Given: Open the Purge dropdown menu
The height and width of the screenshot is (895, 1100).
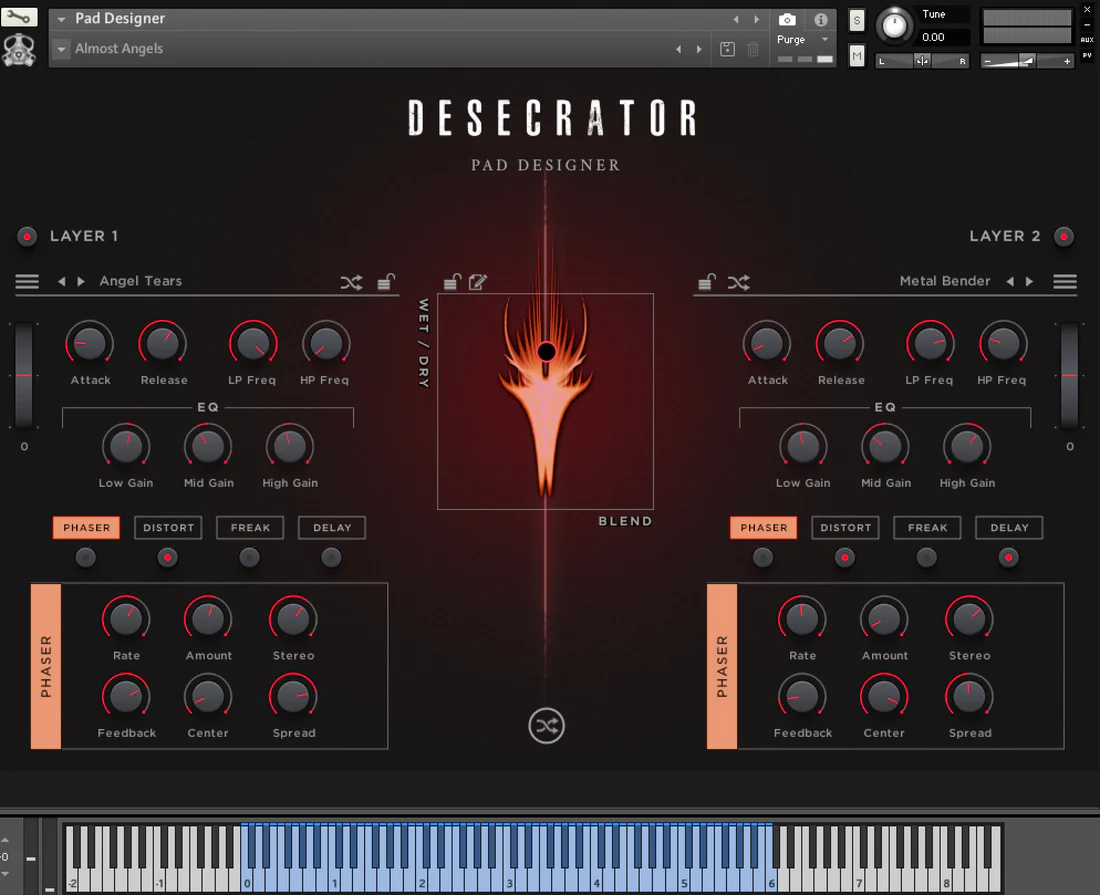Looking at the screenshot, I should tap(825, 40).
